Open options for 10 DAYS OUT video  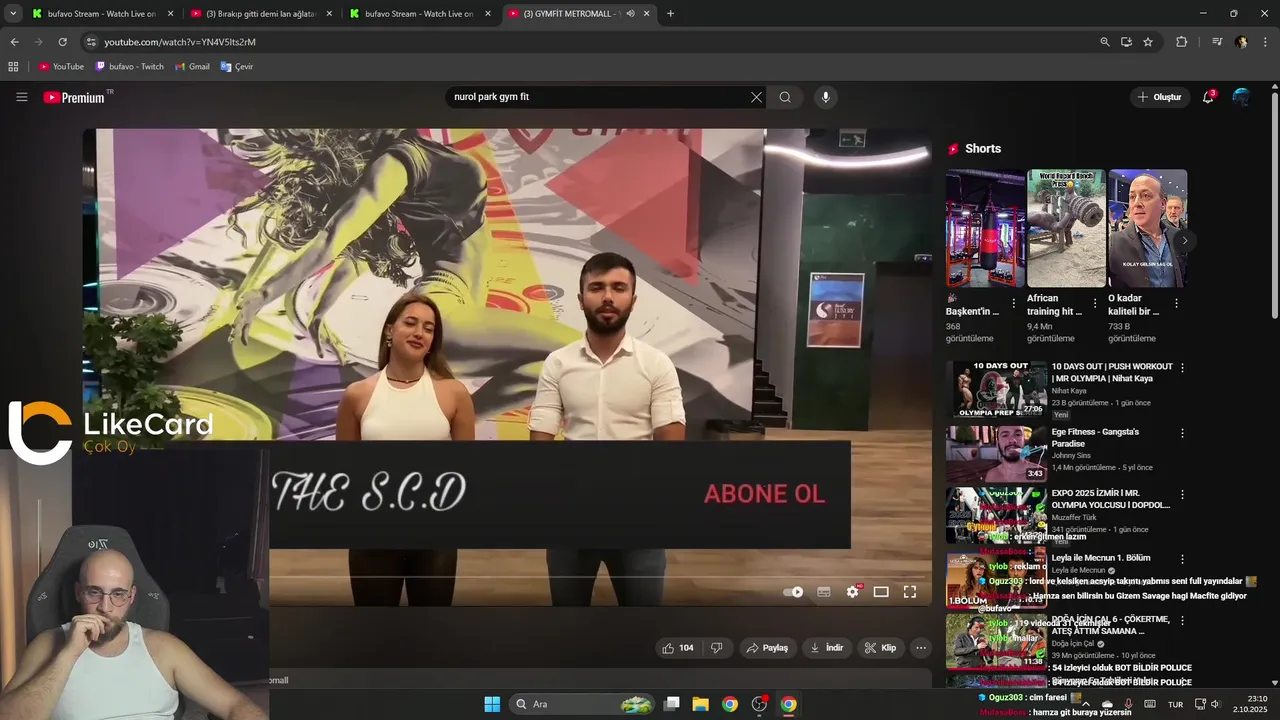[x=1182, y=368]
